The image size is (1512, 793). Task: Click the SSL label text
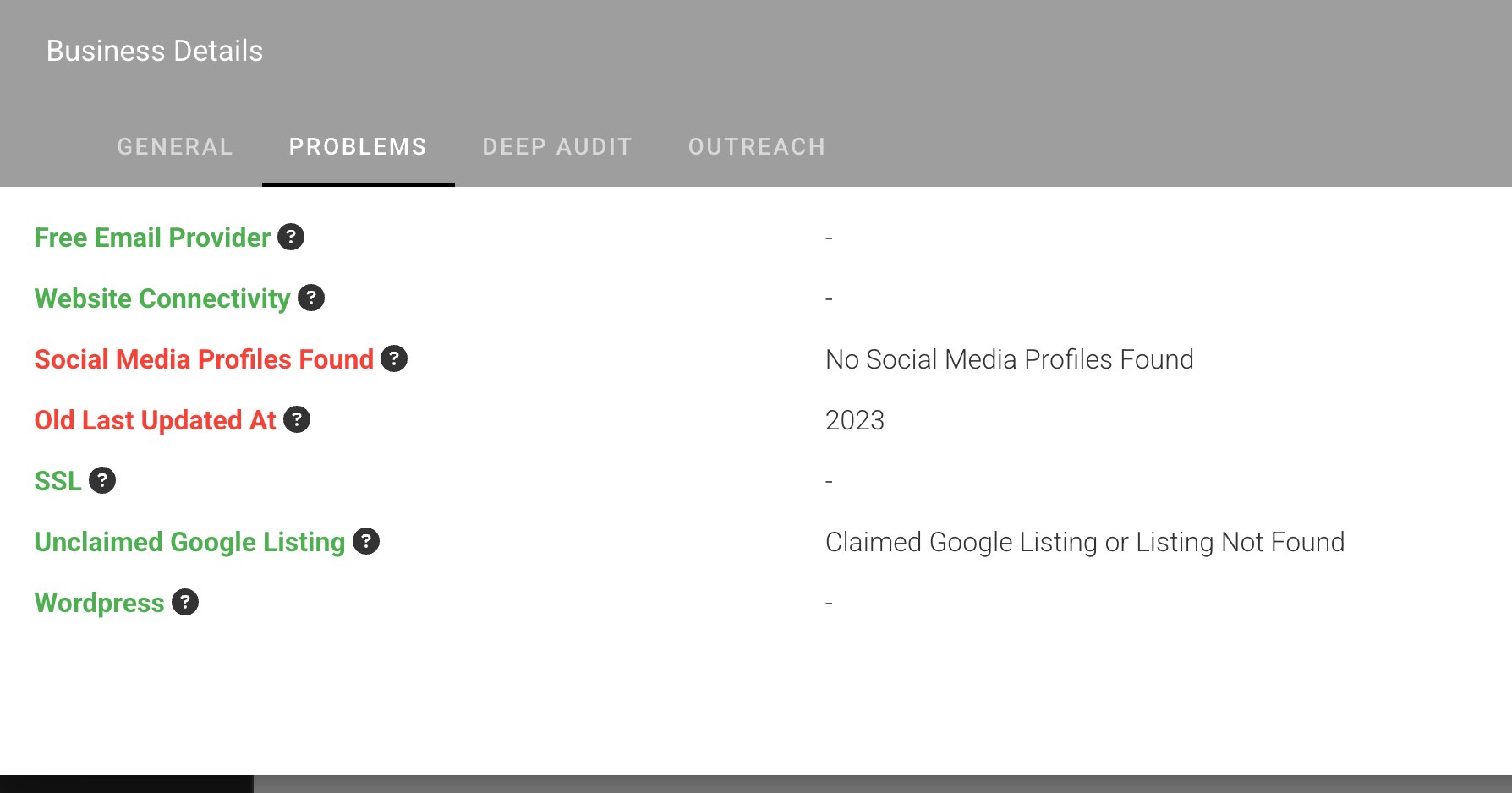(x=58, y=481)
